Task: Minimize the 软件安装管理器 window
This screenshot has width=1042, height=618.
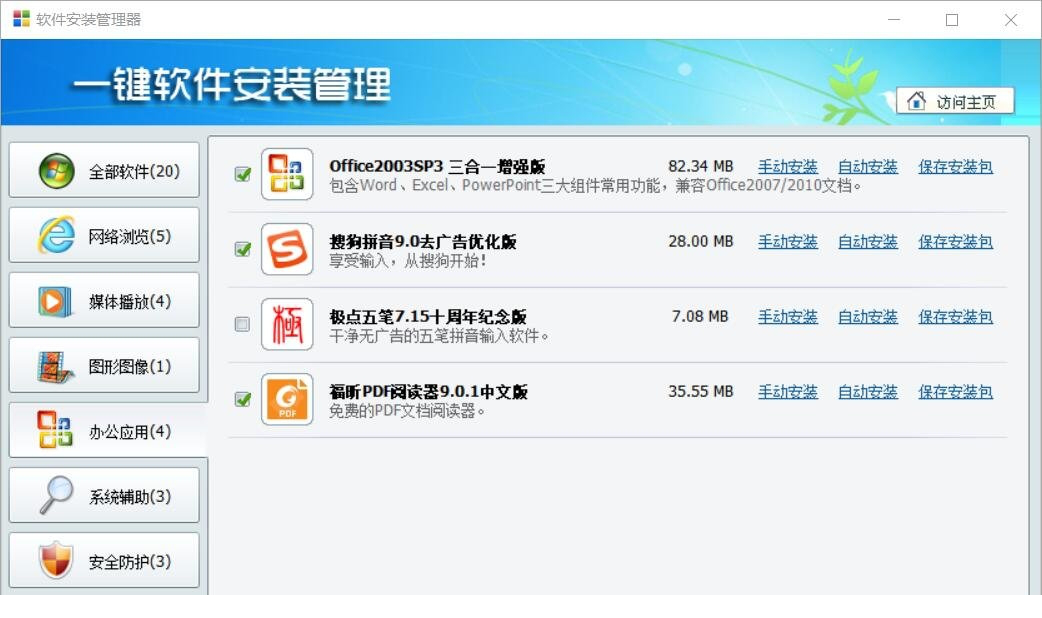Action: [x=894, y=19]
